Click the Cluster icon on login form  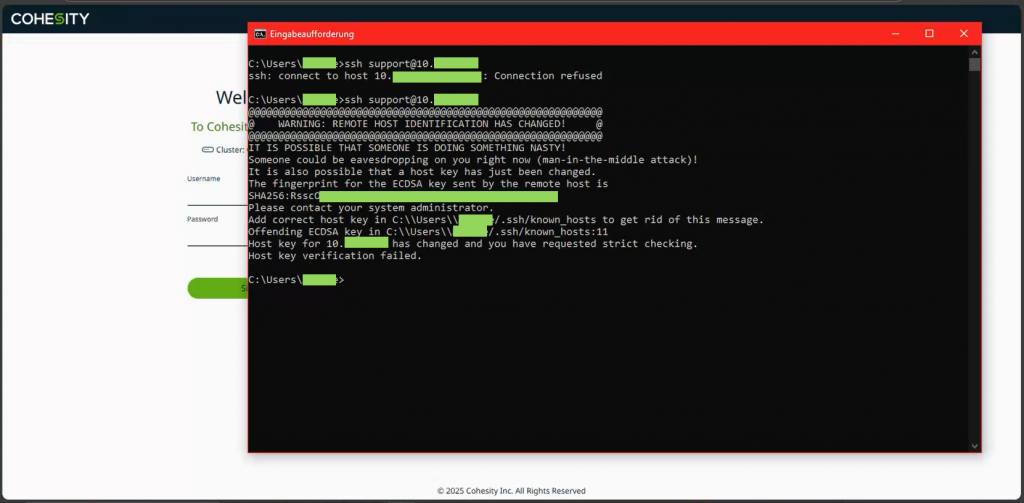(208, 150)
